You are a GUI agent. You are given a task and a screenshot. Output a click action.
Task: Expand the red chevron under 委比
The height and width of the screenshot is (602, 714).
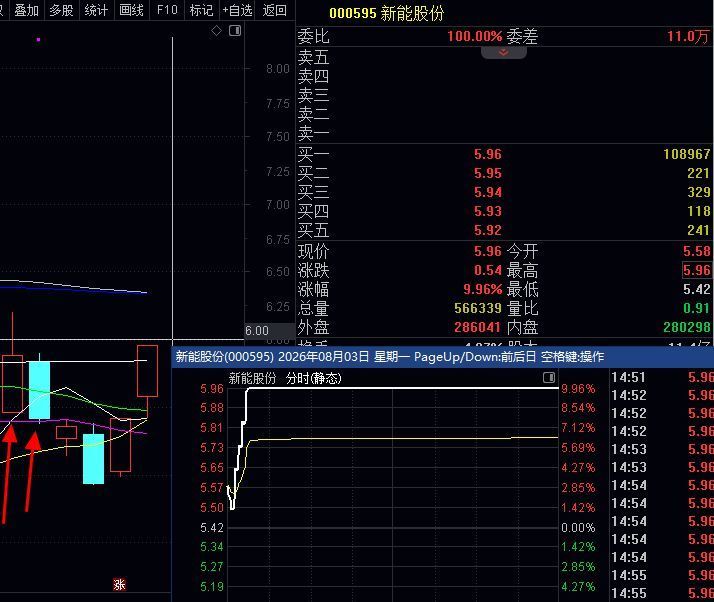click(x=504, y=53)
